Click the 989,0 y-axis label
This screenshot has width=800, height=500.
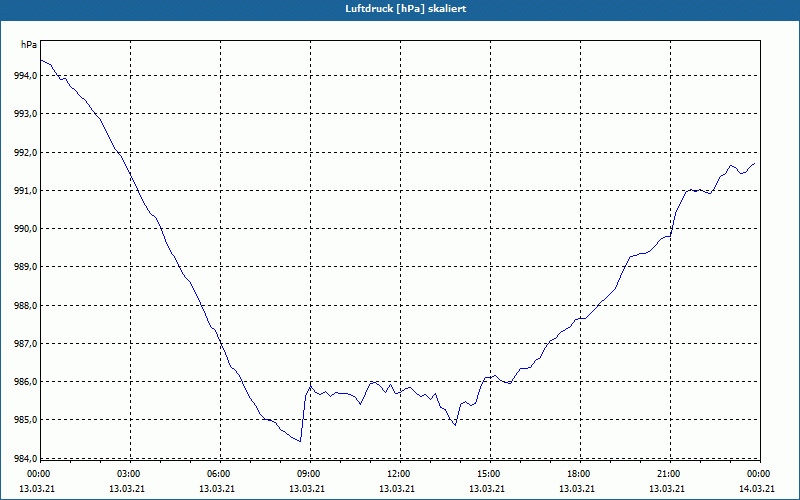pyautogui.click(x=25, y=267)
